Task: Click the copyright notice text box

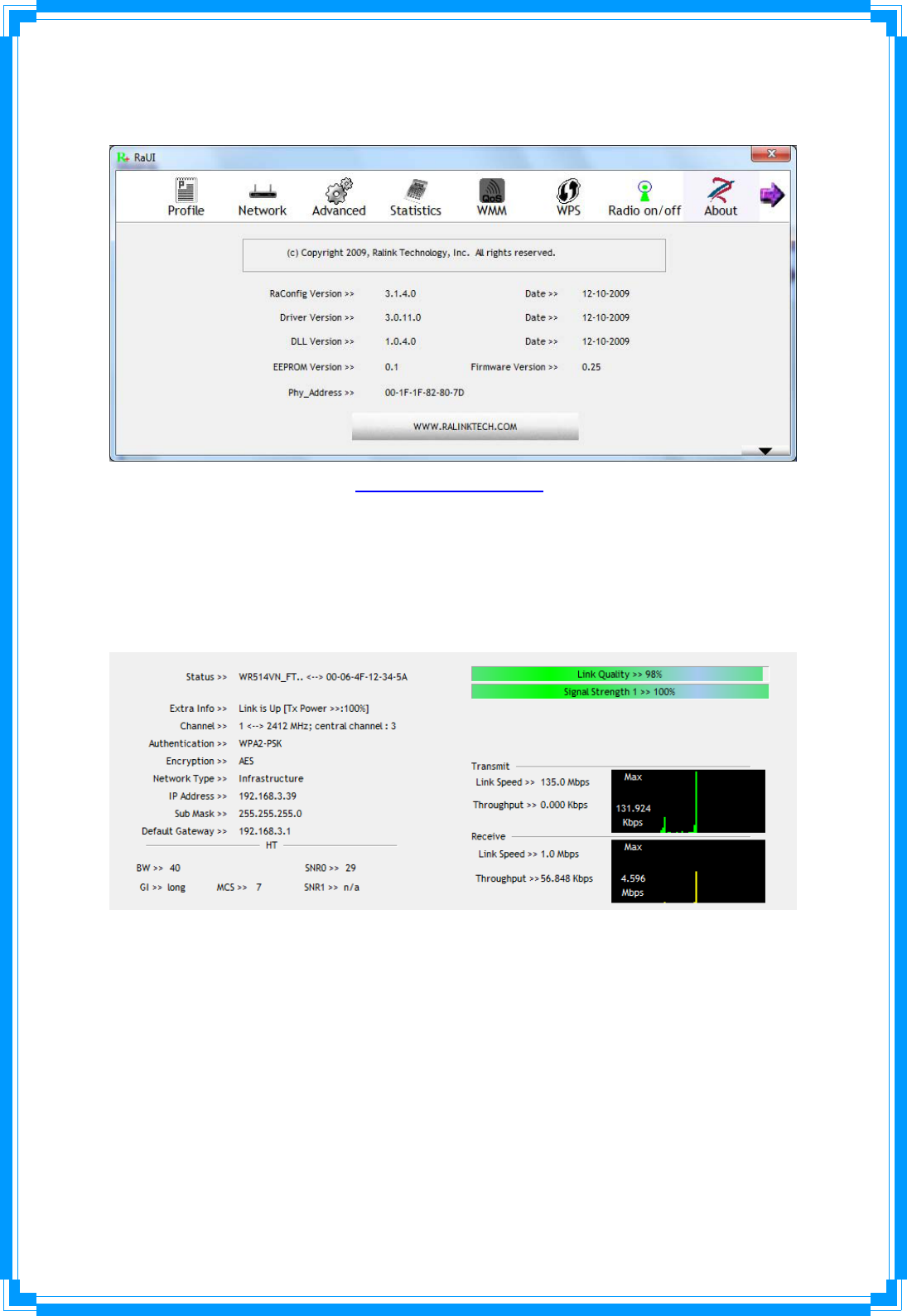Action: [x=454, y=255]
